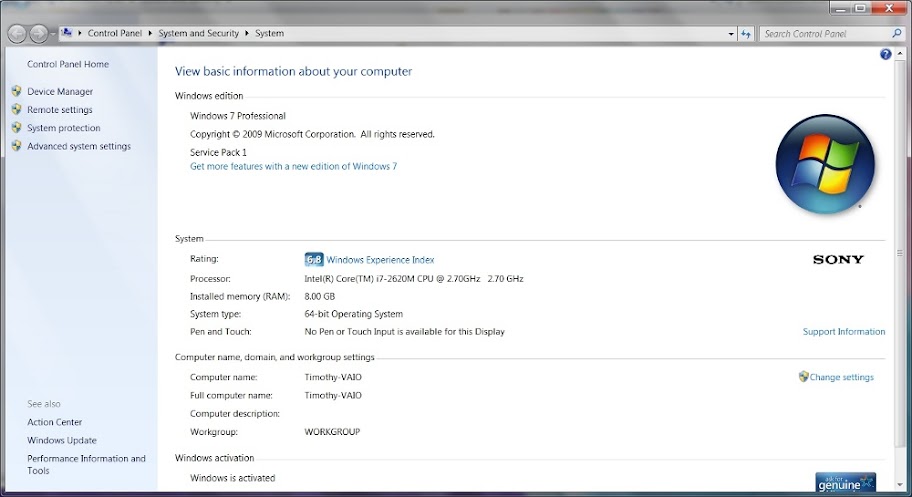Open Windows Experience Index link
This screenshot has width=912, height=497.
[380, 260]
